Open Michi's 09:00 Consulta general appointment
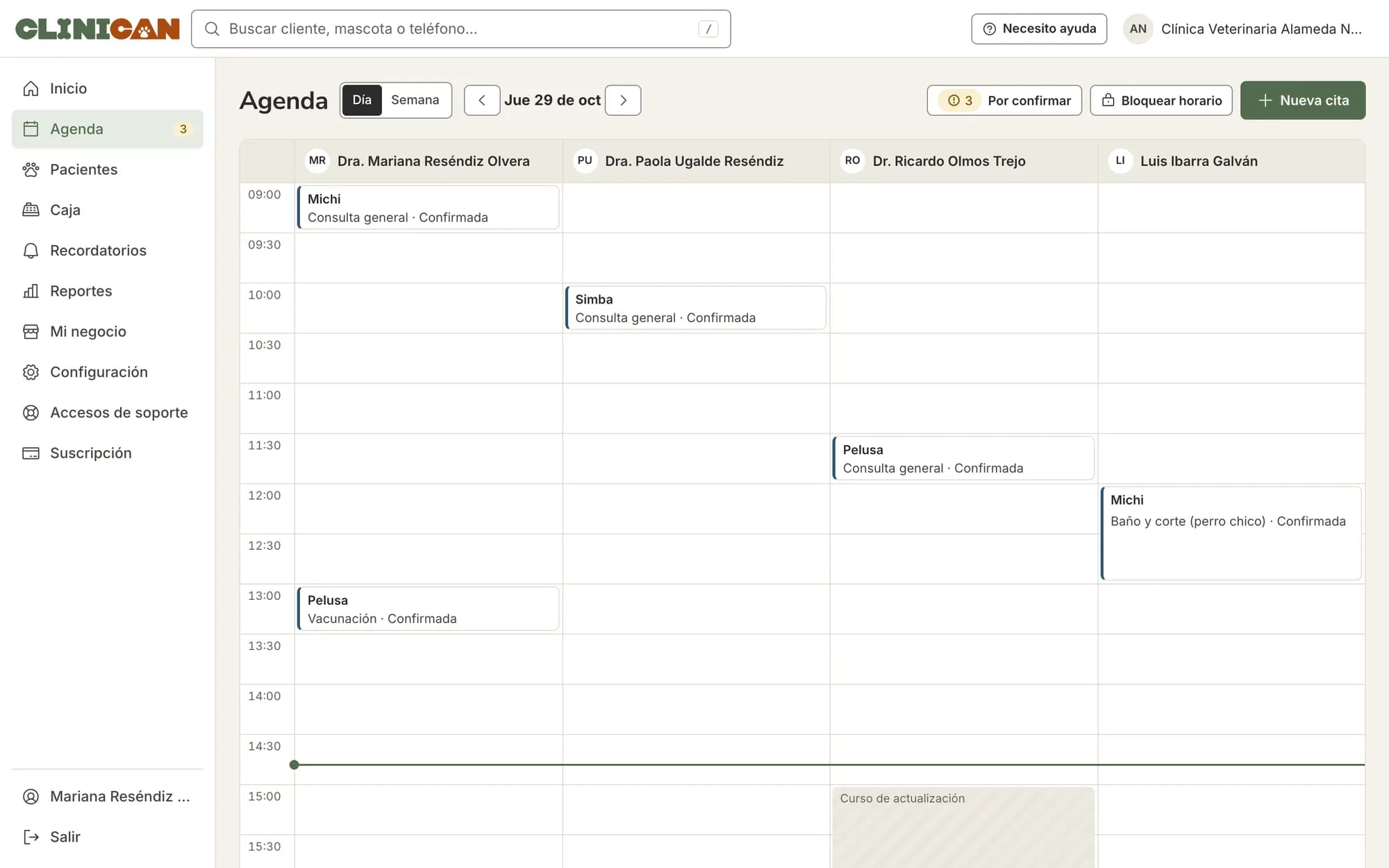The height and width of the screenshot is (868, 1389). pos(428,208)
